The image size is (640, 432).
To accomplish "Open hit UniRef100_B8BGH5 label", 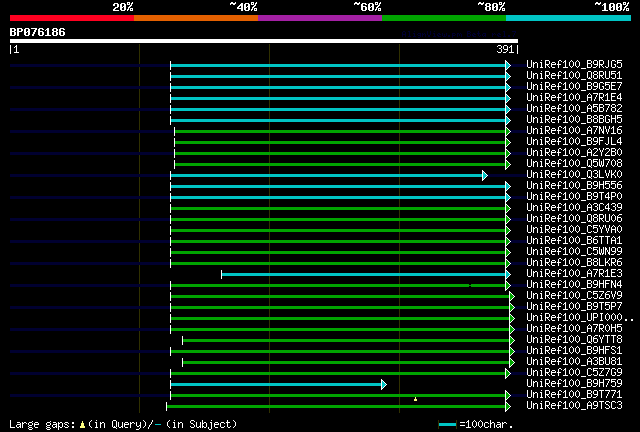I will point(574,120).
